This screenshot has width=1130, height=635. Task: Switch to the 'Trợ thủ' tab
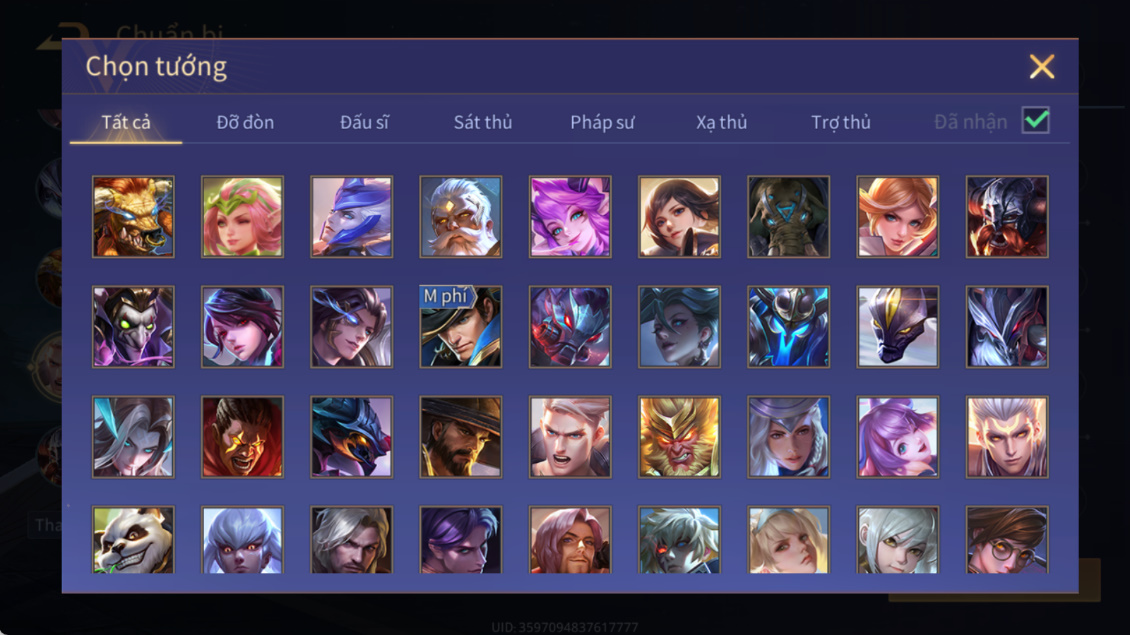tap(841, 122)
